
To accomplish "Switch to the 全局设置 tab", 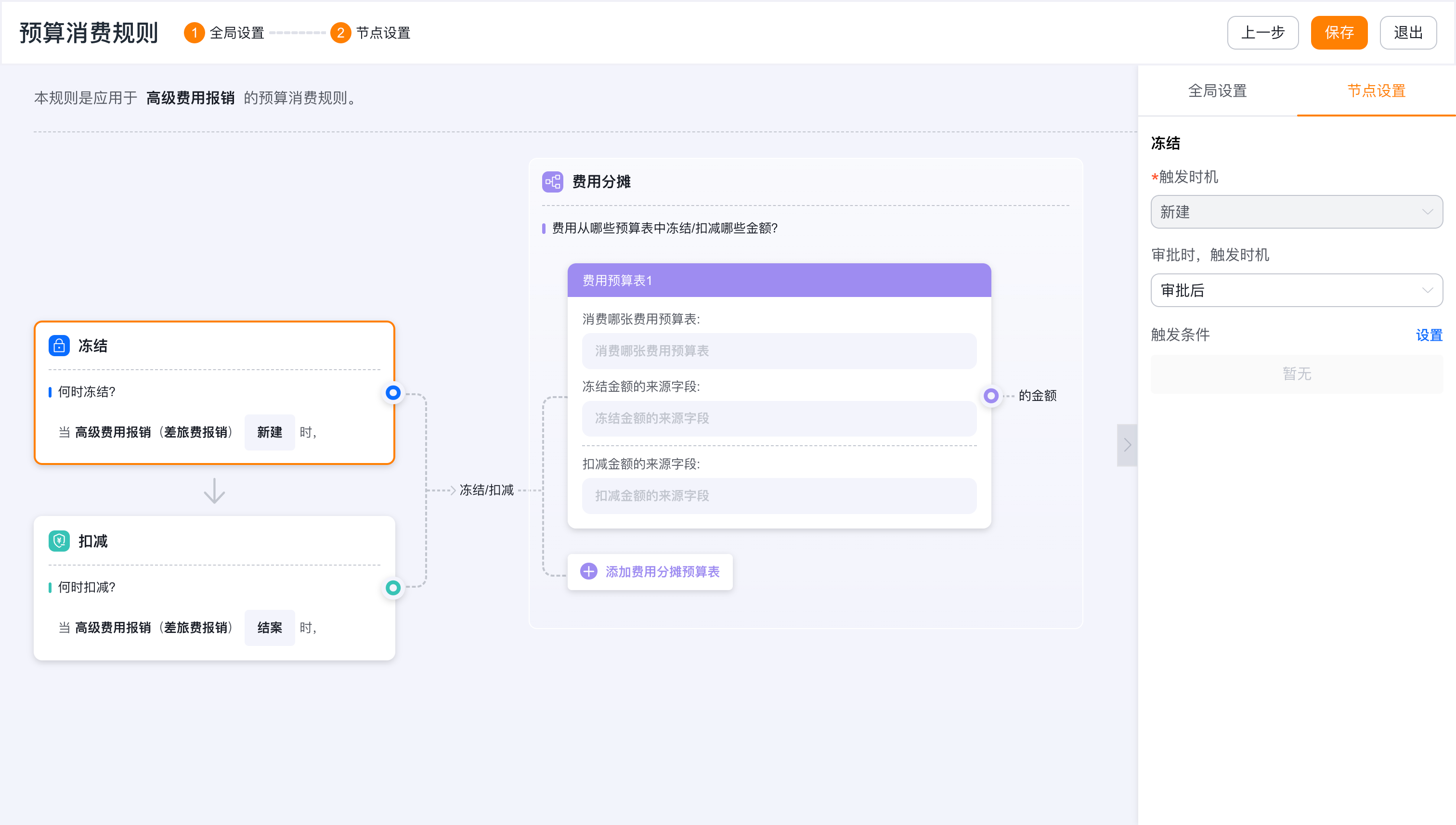I will 1217,90.
